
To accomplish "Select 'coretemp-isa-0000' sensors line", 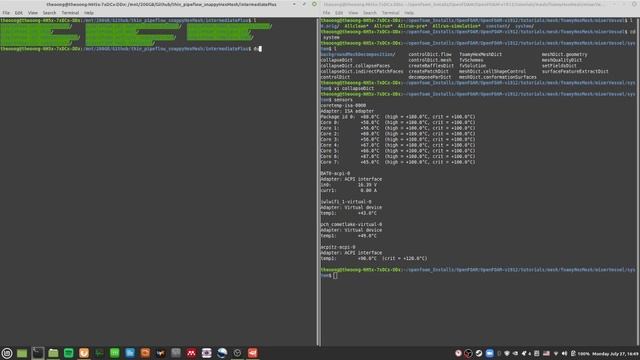I will pyautogui.click(x=343, y=105).
